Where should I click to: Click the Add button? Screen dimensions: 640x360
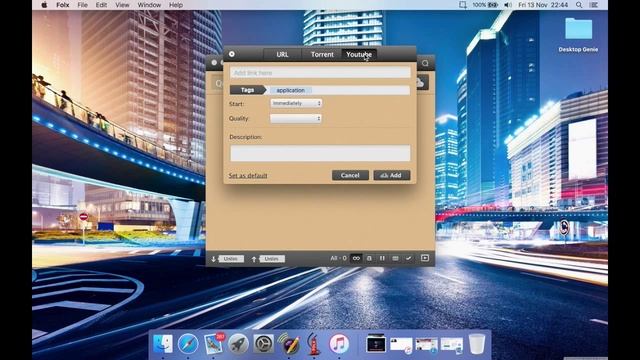click(392, 175)
